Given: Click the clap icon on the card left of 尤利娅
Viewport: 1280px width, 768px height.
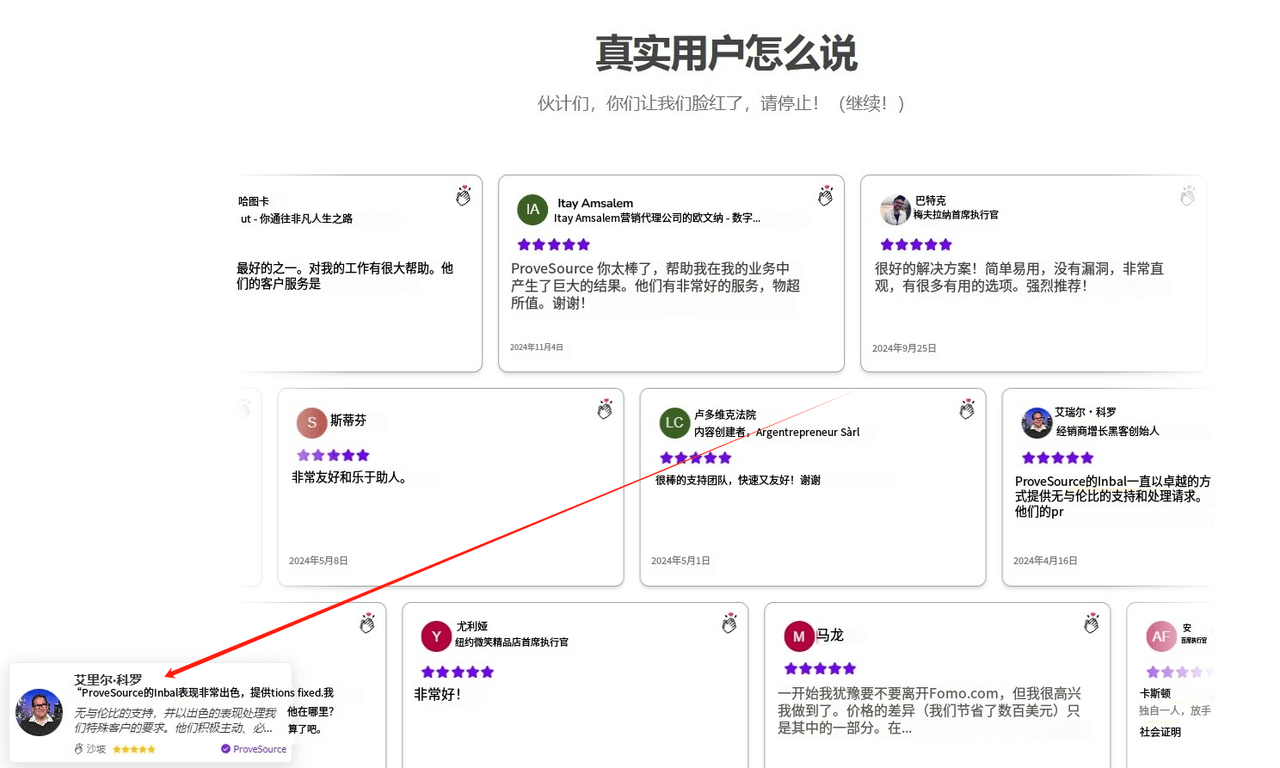Looking at the screenshot, I should tap(367, 623).
